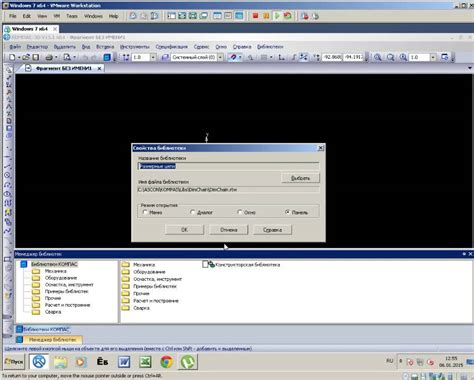Click the blue Library manager icon in toolbar

[x=107, y=57]
